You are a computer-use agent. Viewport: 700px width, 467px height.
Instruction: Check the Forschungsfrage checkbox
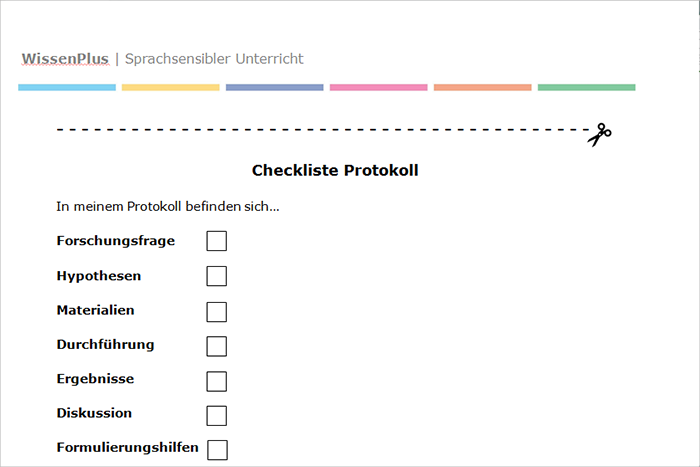coord(217,241)
